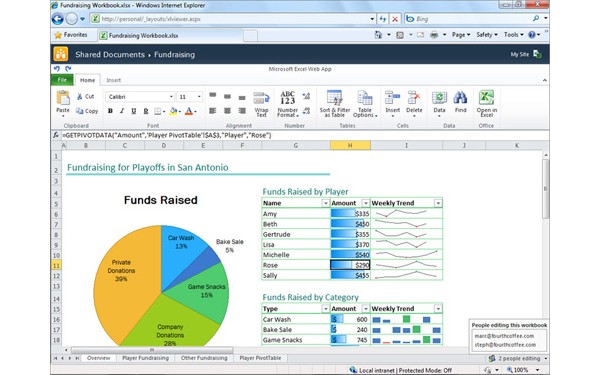This screenshot has height=375, width=600.
Task: Click the Paste icon in Clipboard group
Action: tap(63, 98)
